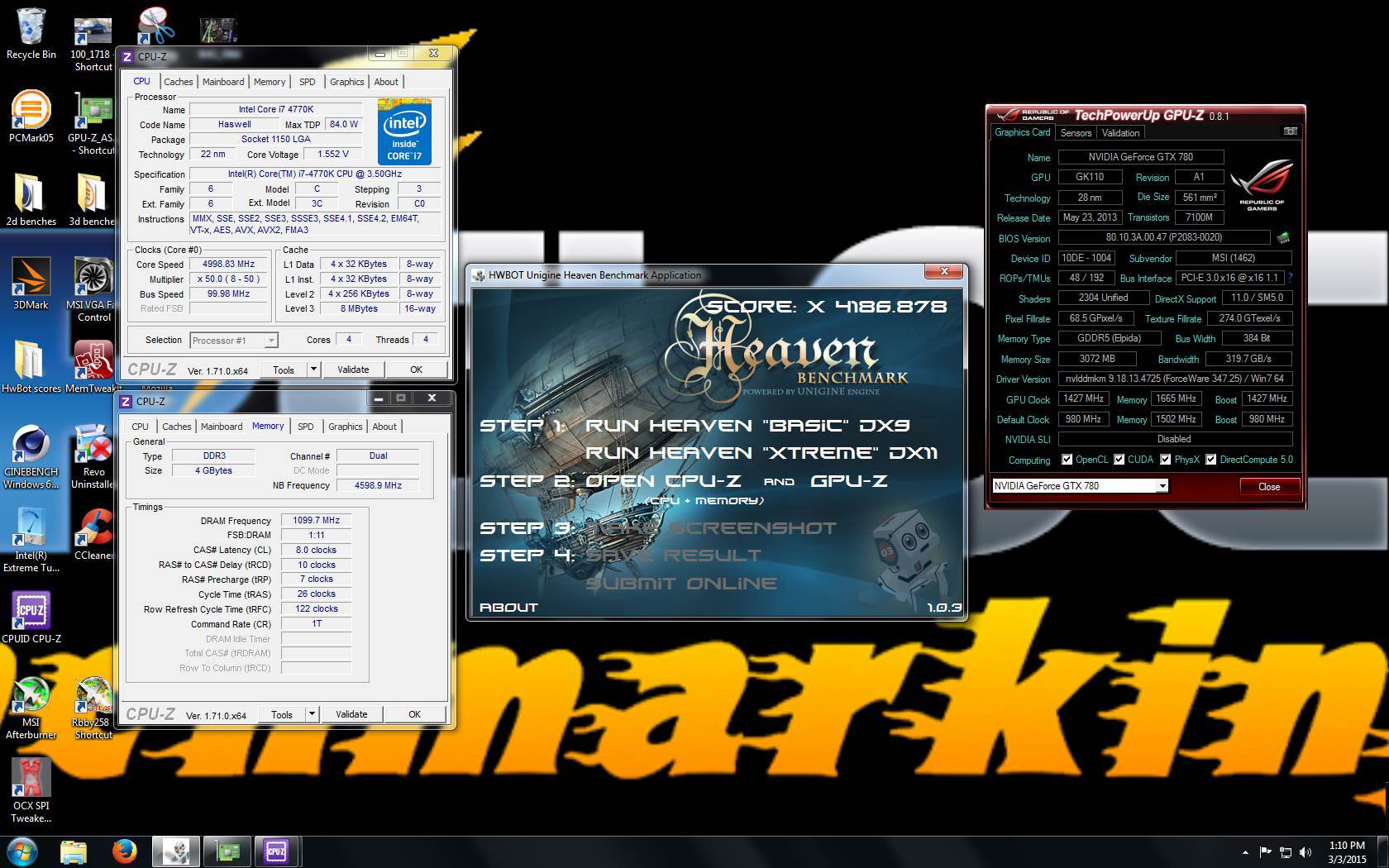
Task: Open the 2d benches folder icon
Action: [31, 199]
